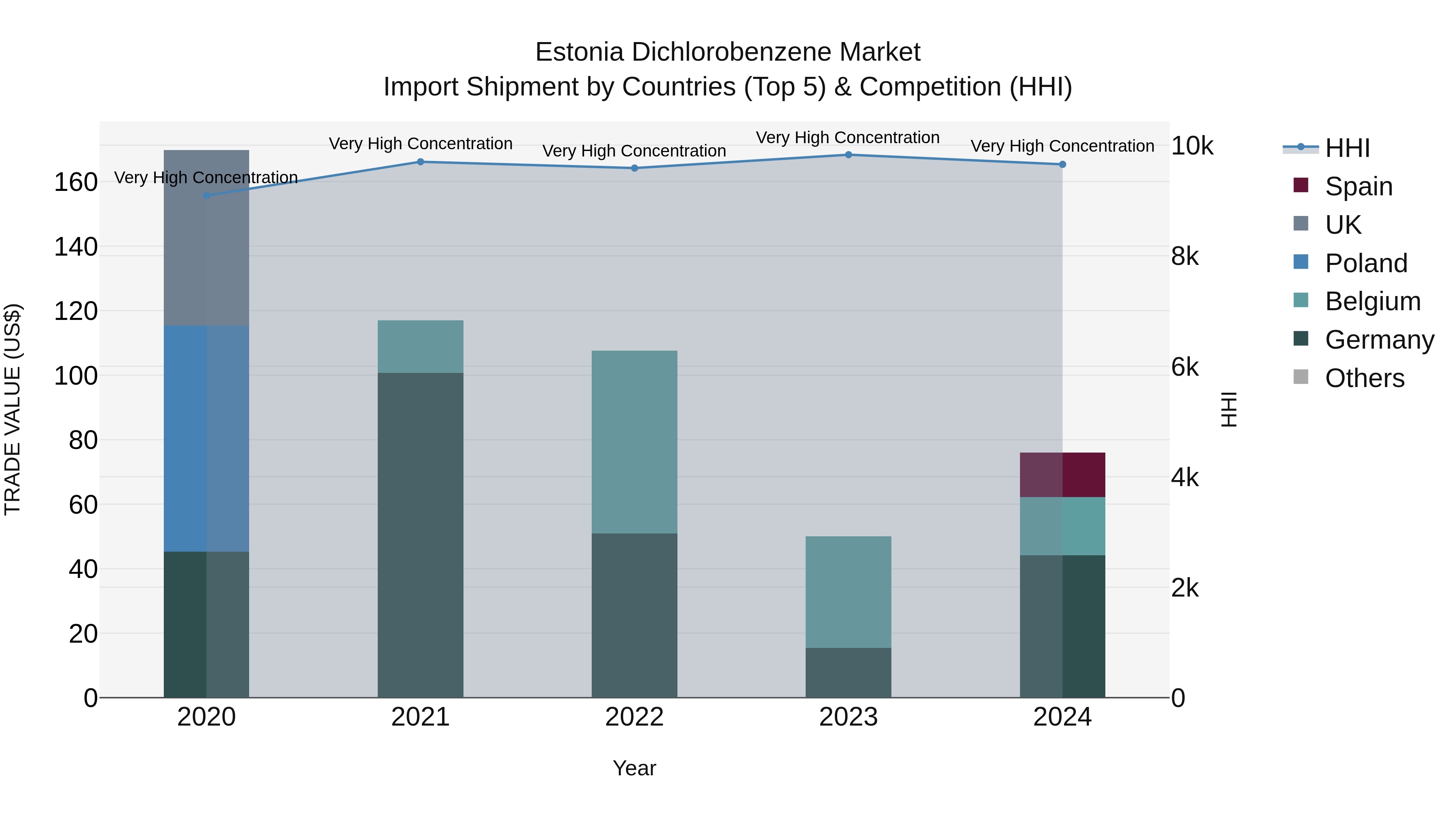Click the 6k tick on the HHI axis

pos(1185,367)
